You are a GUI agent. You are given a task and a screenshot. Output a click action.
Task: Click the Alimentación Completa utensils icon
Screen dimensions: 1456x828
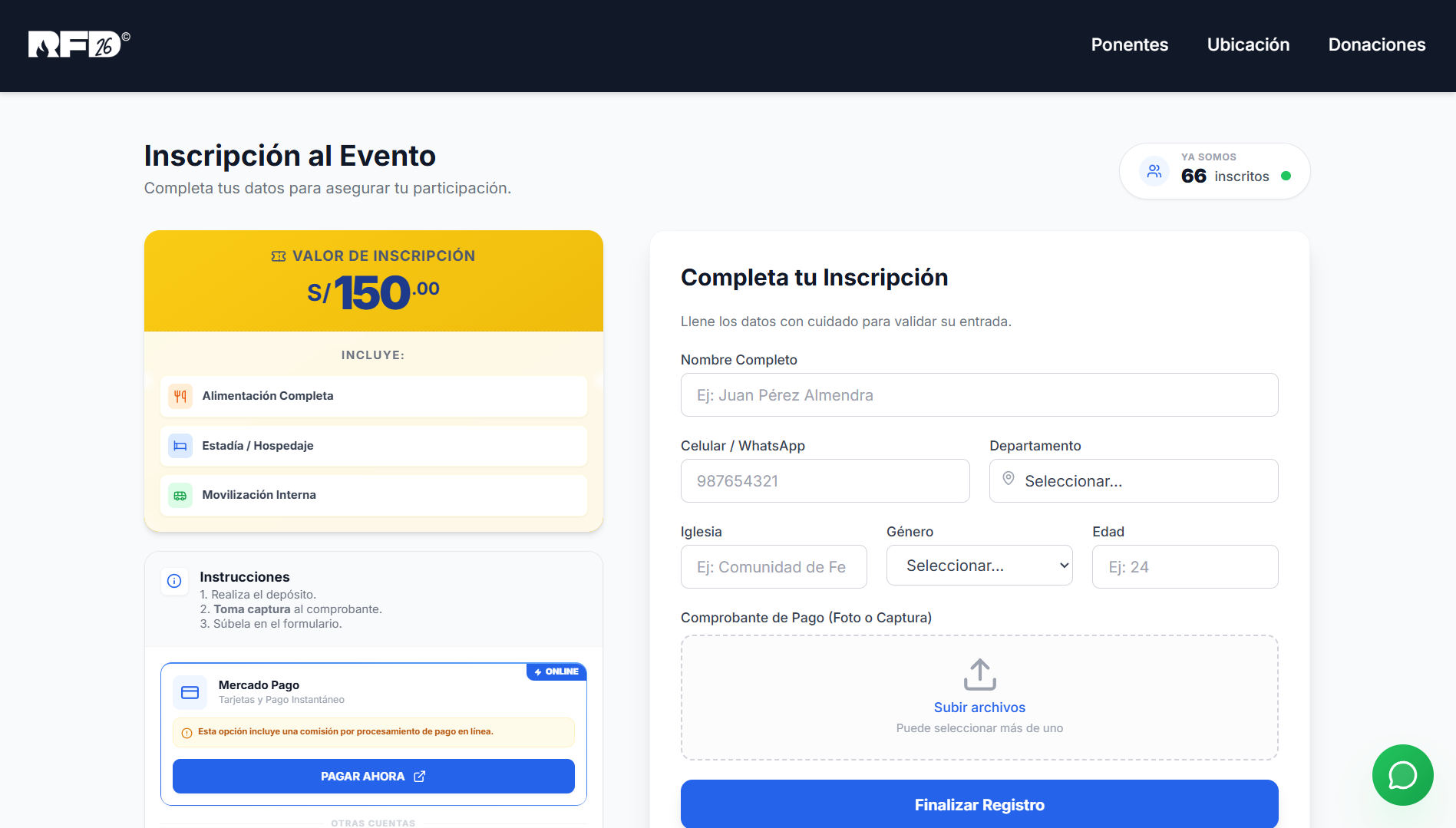tap(180, 396)
